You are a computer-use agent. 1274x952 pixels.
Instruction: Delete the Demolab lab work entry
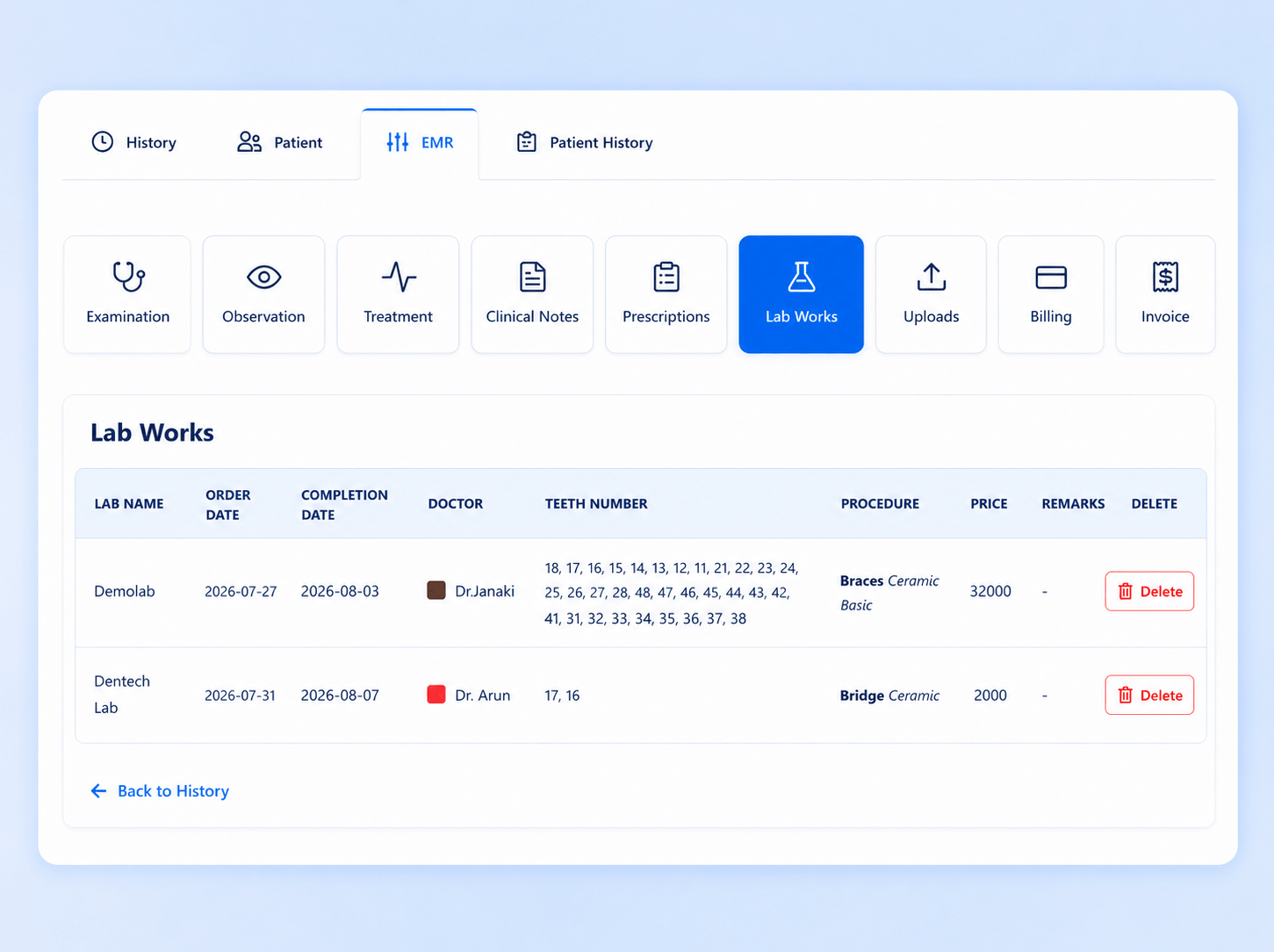(1149, 591)
